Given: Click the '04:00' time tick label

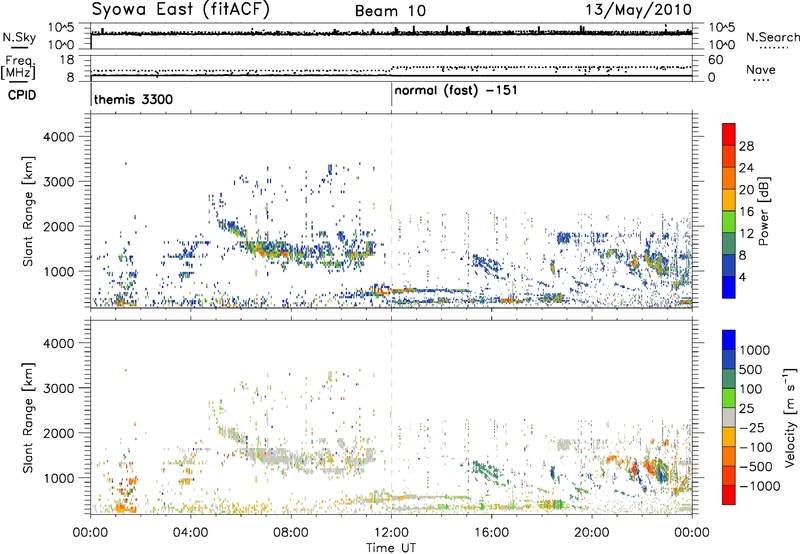Looking at the screenshot, I should (190, 533).
